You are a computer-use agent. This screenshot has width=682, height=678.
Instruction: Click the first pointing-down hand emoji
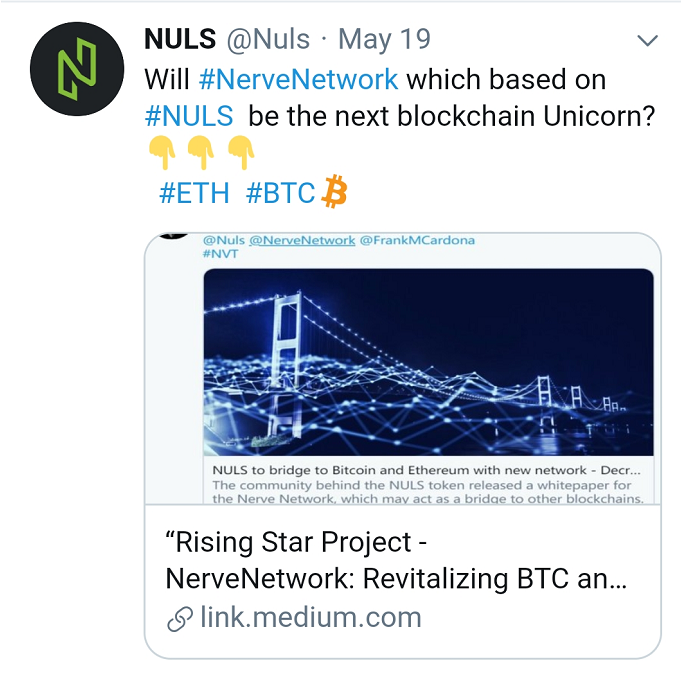162,152
